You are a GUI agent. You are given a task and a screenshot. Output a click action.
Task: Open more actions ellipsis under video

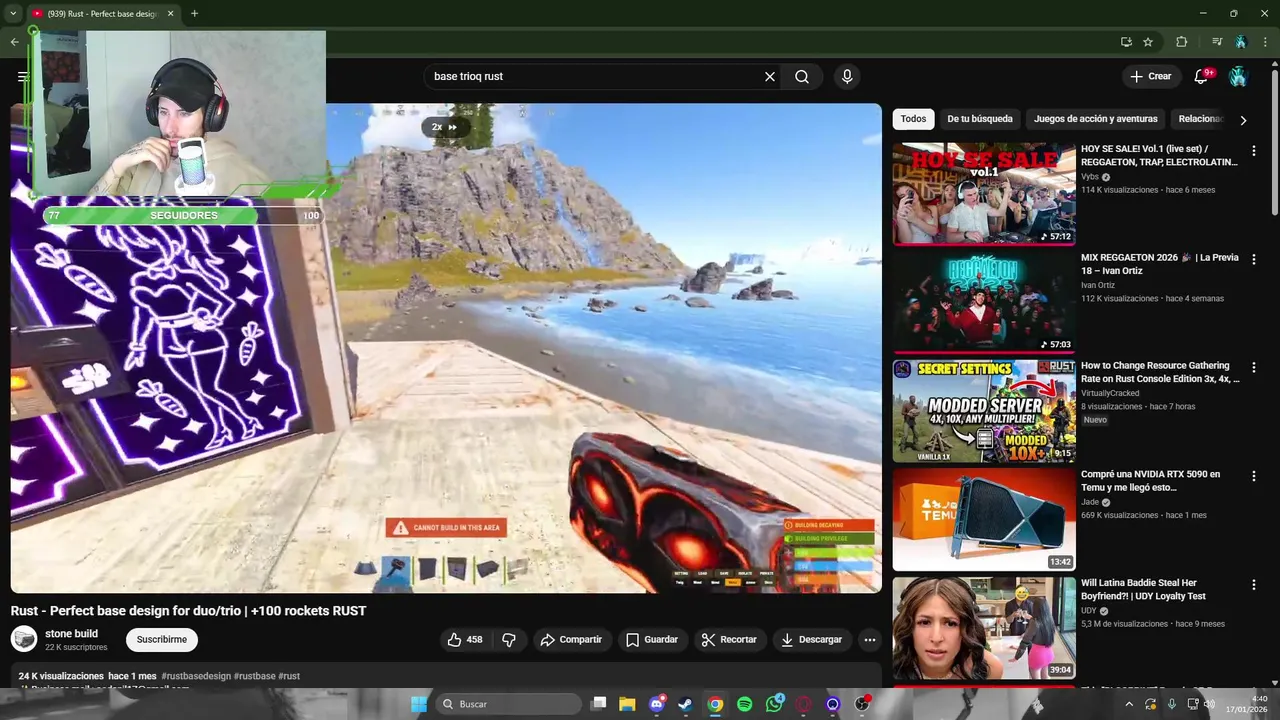(869, 640)
